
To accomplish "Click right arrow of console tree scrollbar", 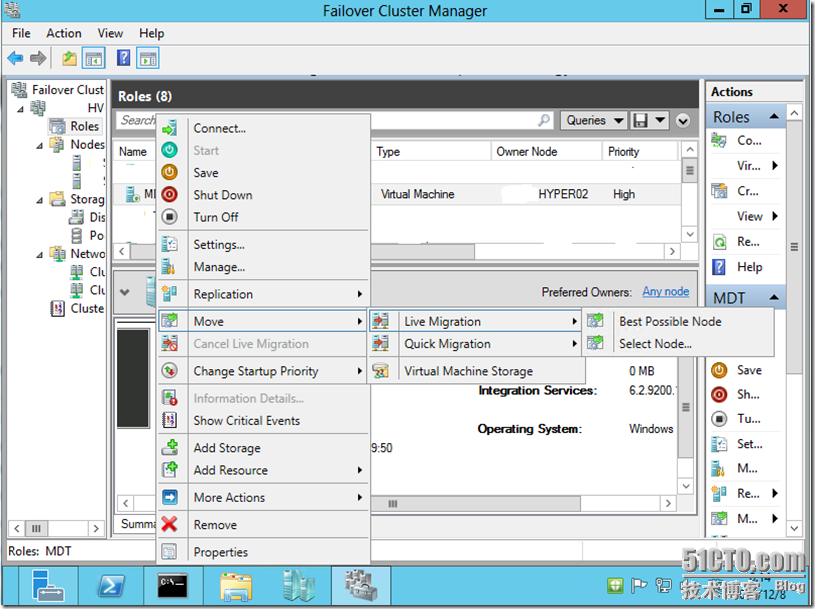I will [96, 528].
